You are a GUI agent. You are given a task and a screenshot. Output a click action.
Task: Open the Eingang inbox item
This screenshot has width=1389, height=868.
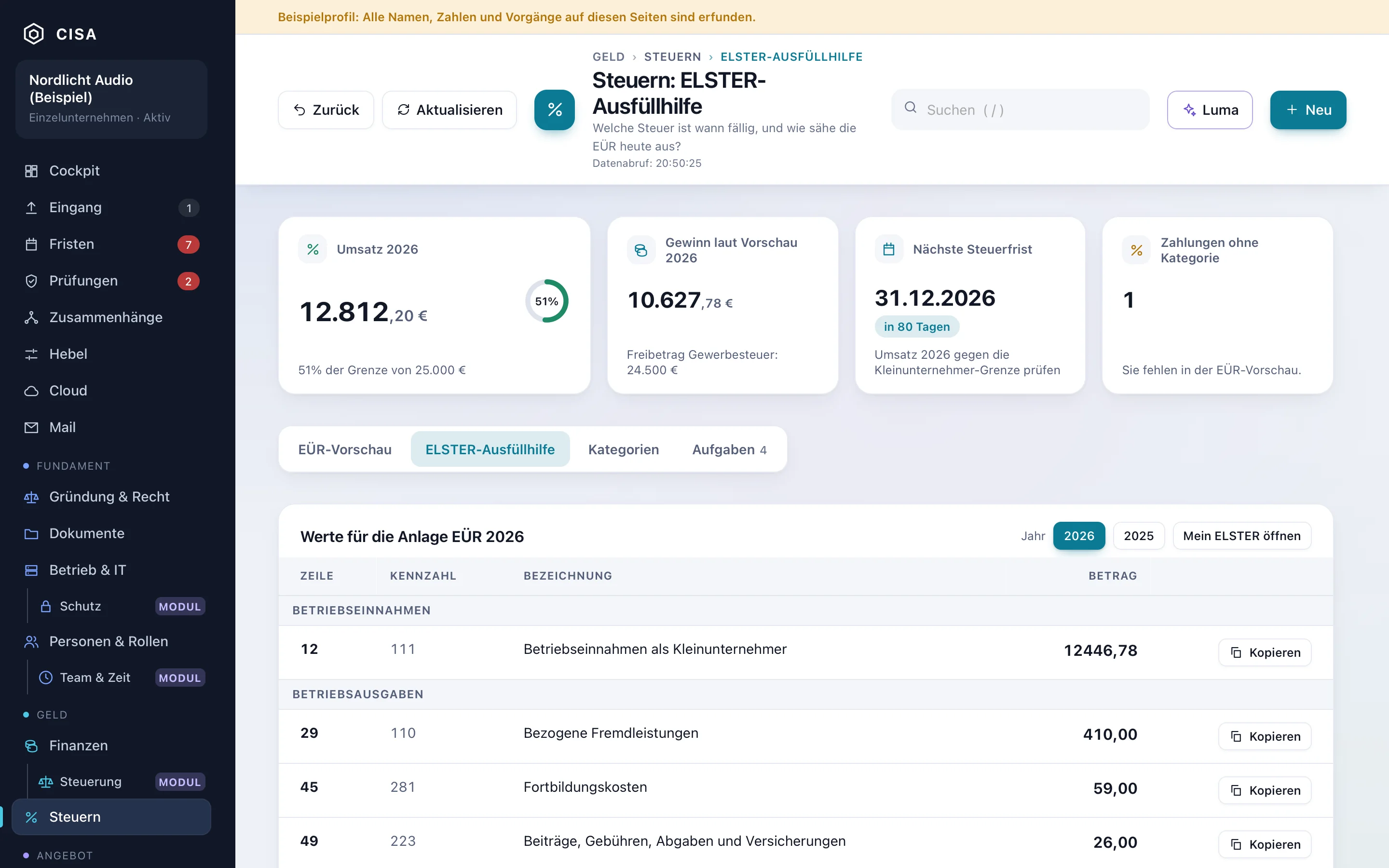(111, 207)
